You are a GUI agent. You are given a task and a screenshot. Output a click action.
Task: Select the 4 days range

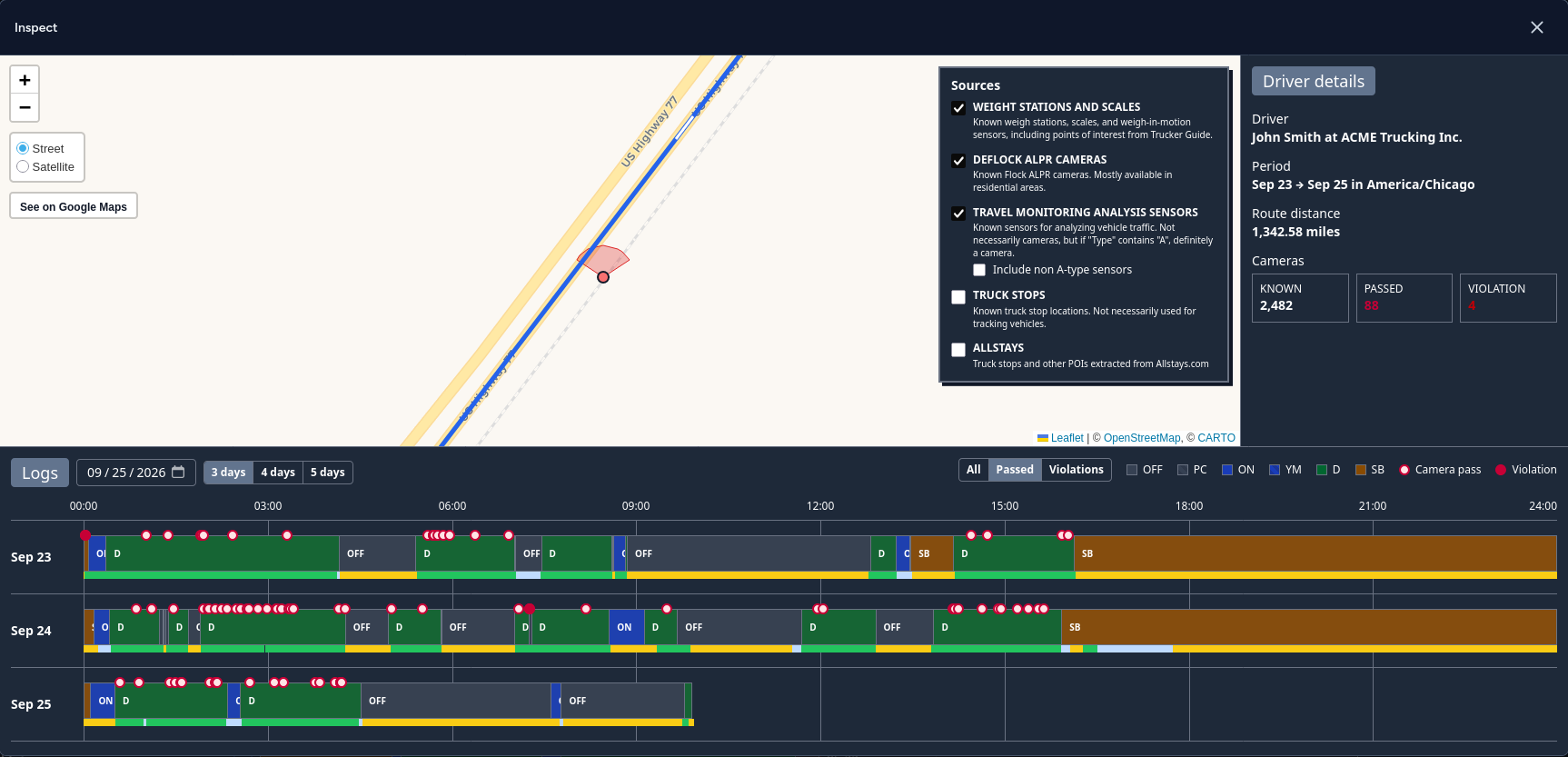click(x=278, y=473)
